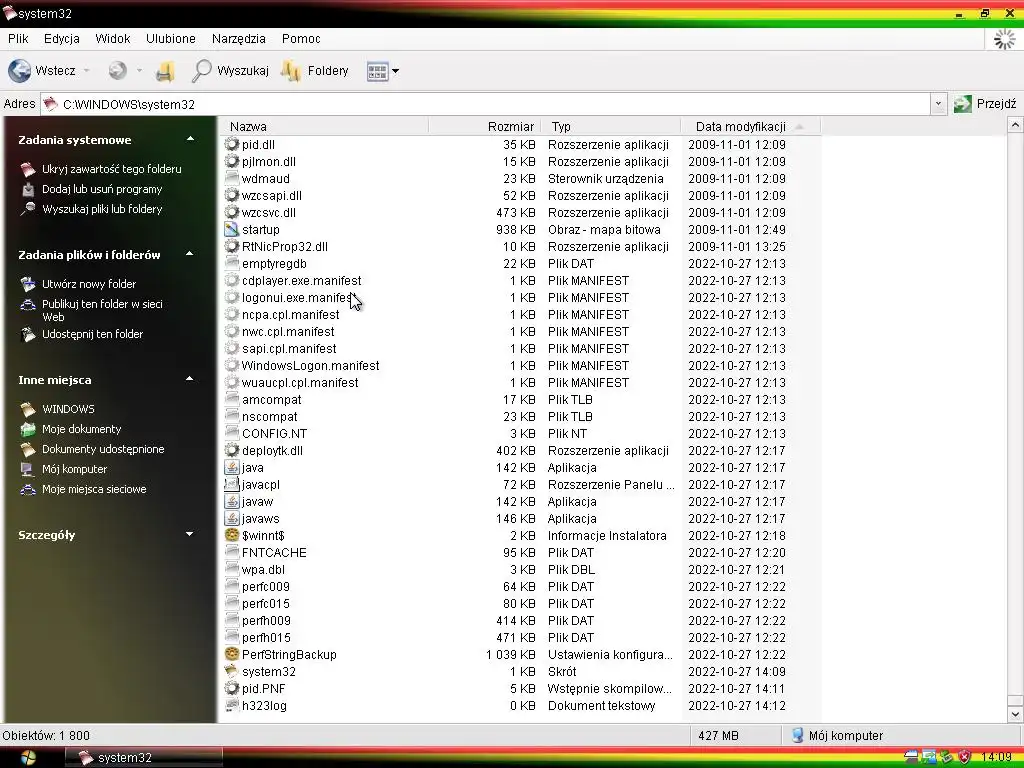Select the startup bitmap file icon

pyautogui.click(x=232, y=229)
